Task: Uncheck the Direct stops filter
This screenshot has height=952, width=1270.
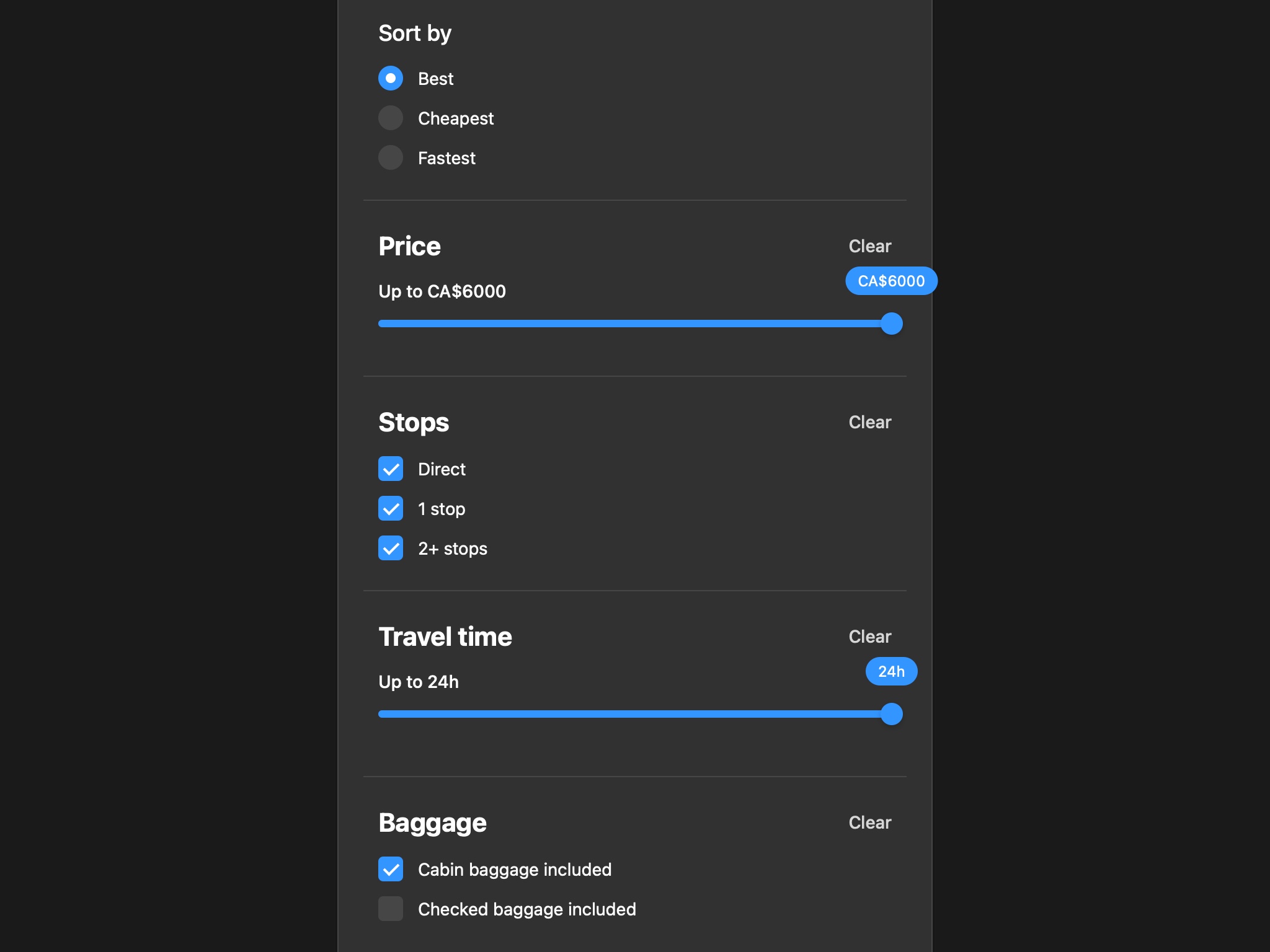Action: click(391, 469)
